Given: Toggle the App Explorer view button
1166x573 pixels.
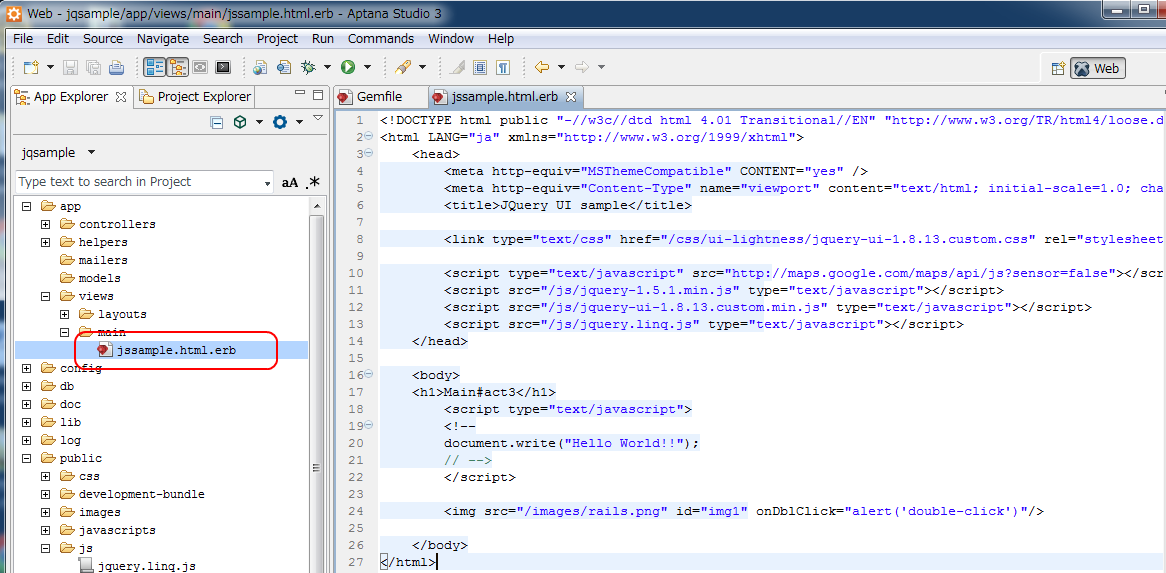Looking at the screenshot, I should (x=155, y=68).
